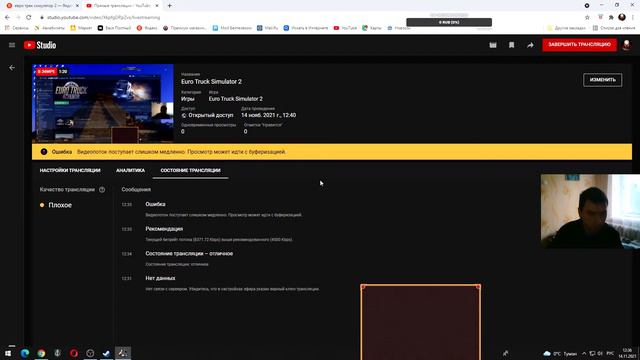Close the first browser tab

pos(77,6)
